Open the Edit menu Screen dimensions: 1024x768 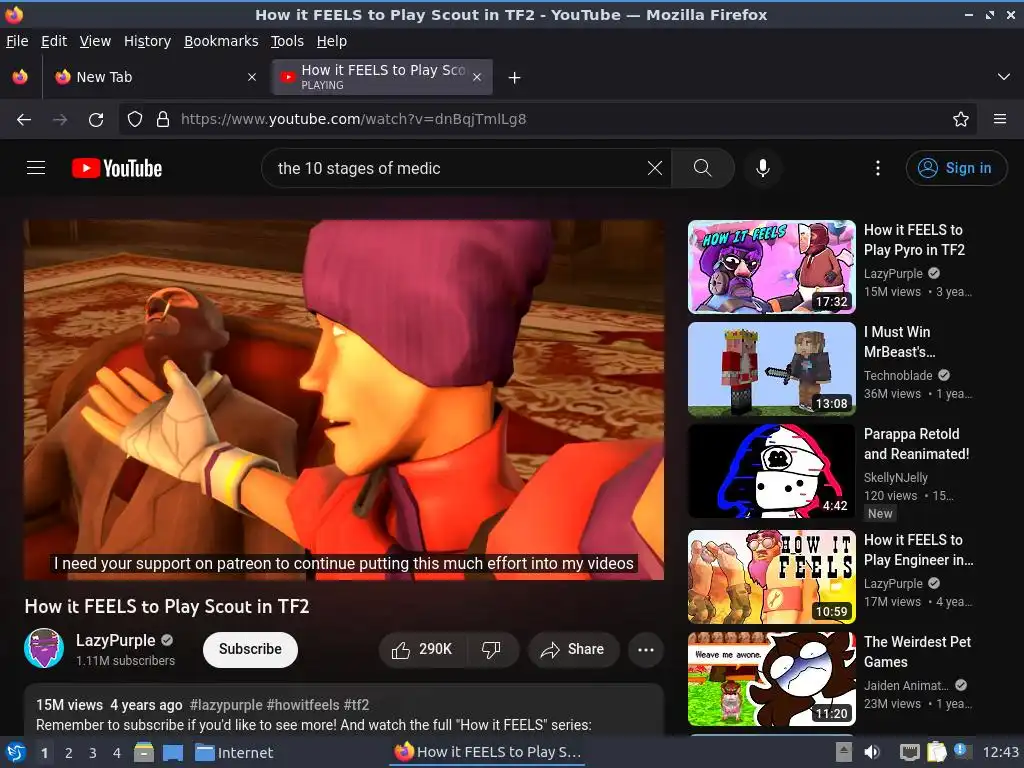54,41
